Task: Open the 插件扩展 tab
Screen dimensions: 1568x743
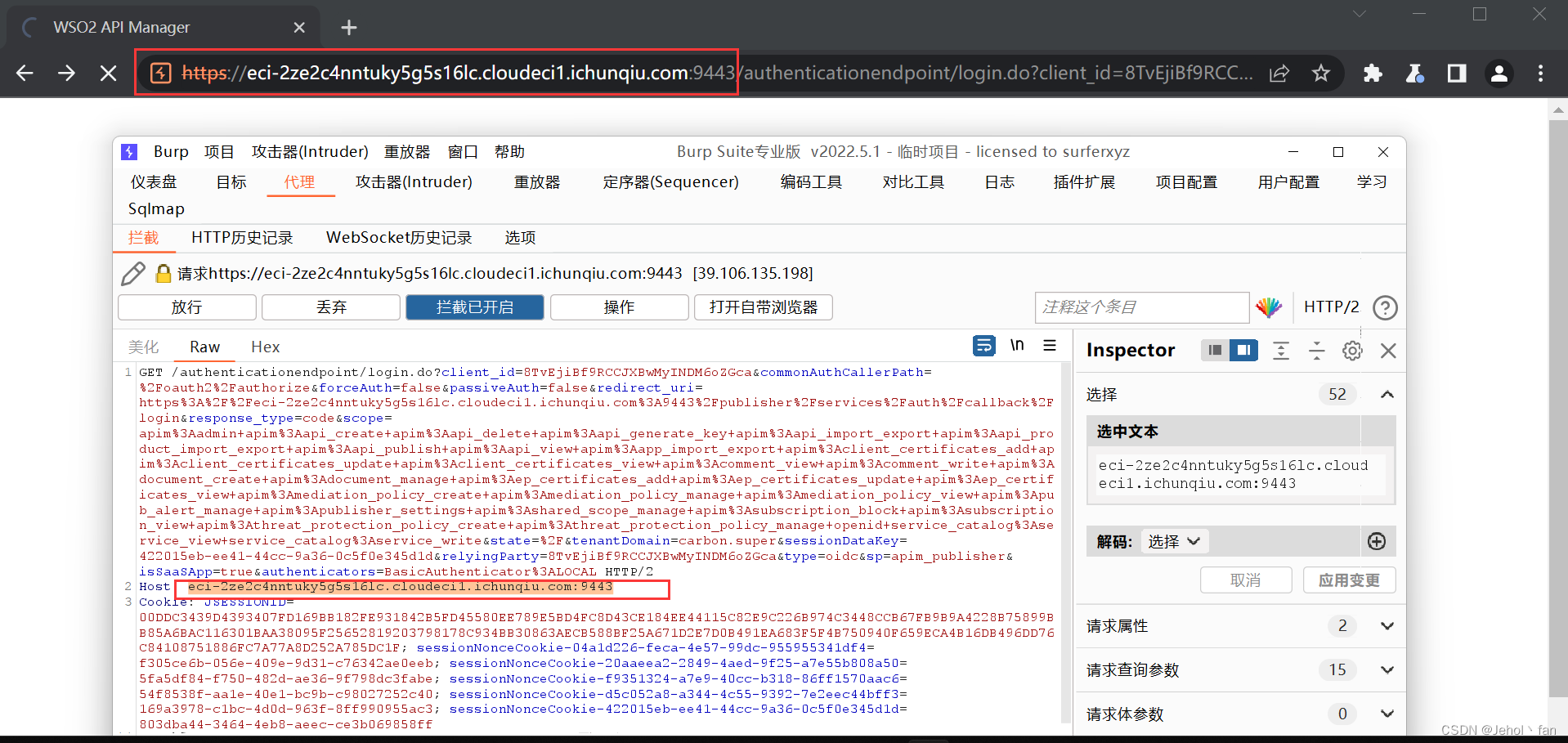Action: click(x=1084, y=182)
